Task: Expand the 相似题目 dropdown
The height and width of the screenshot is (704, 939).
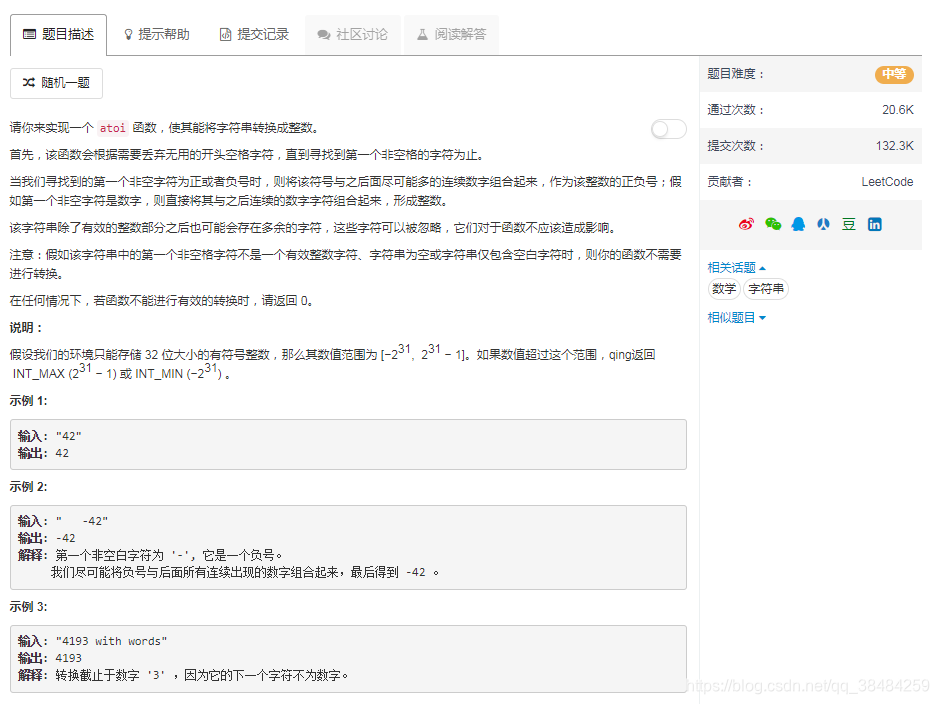Action: 737,318
